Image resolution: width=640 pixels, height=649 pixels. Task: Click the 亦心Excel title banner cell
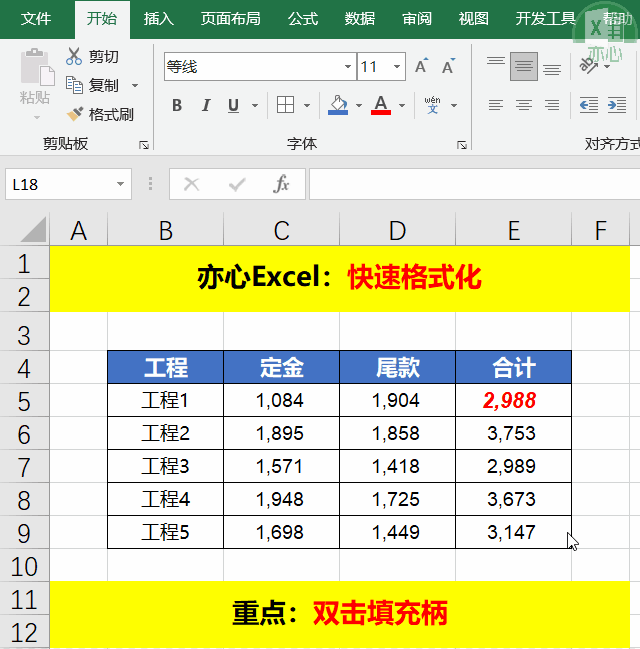pos(339,279)
